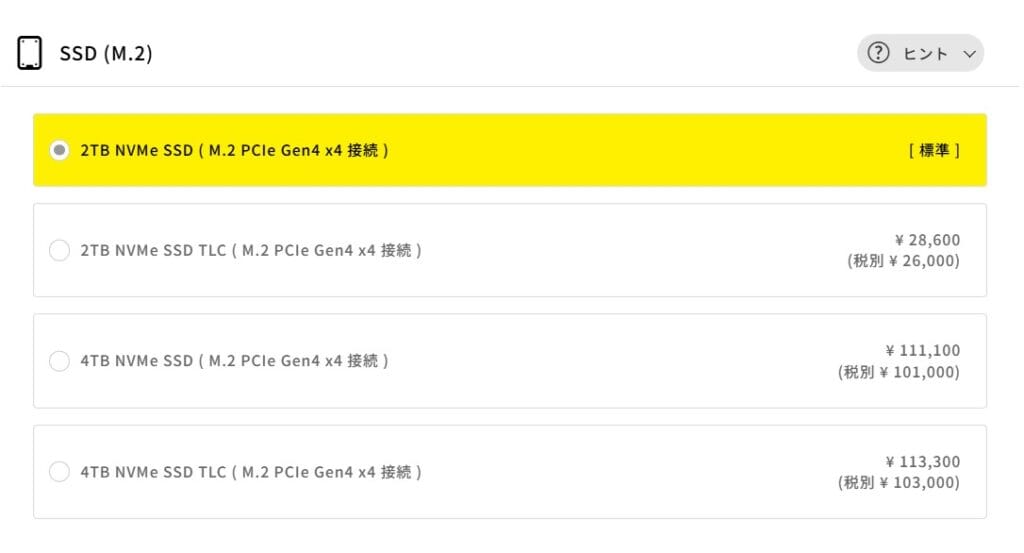Click the 税別 ¥26,000 tax-excluded price

pyautogui.click(x=902, y=261)
